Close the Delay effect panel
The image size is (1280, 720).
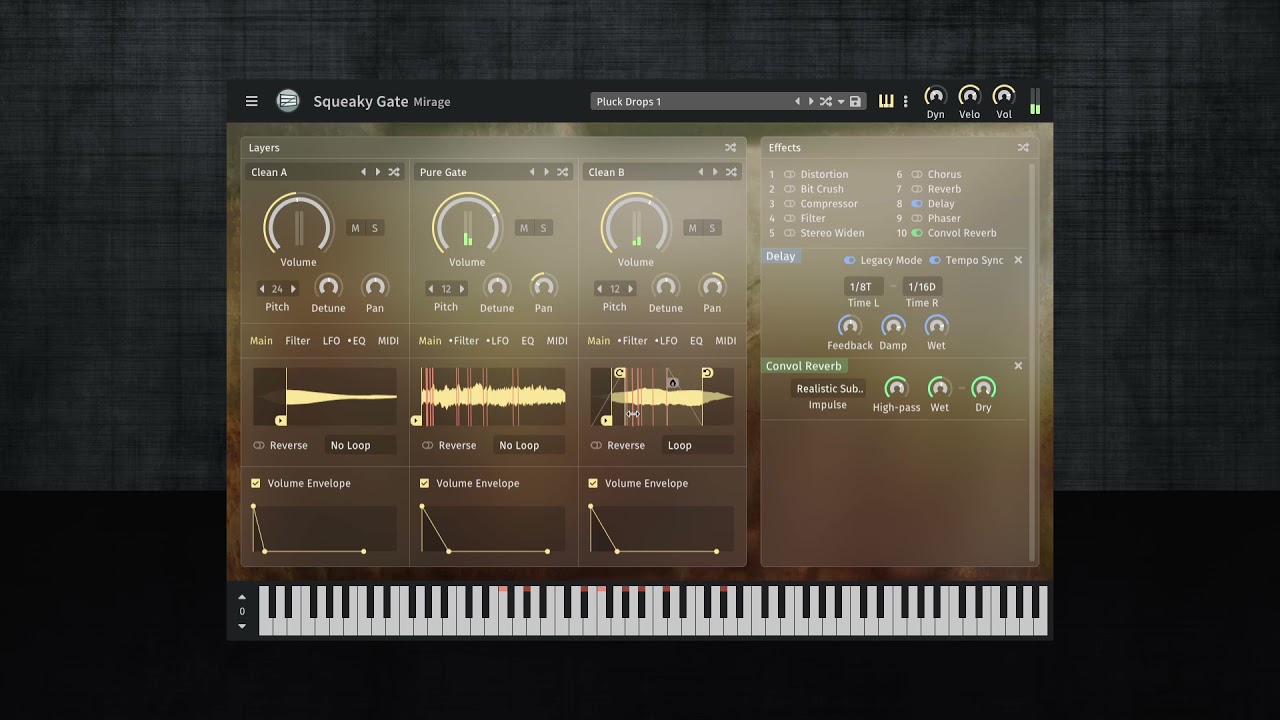point(1018,260)
